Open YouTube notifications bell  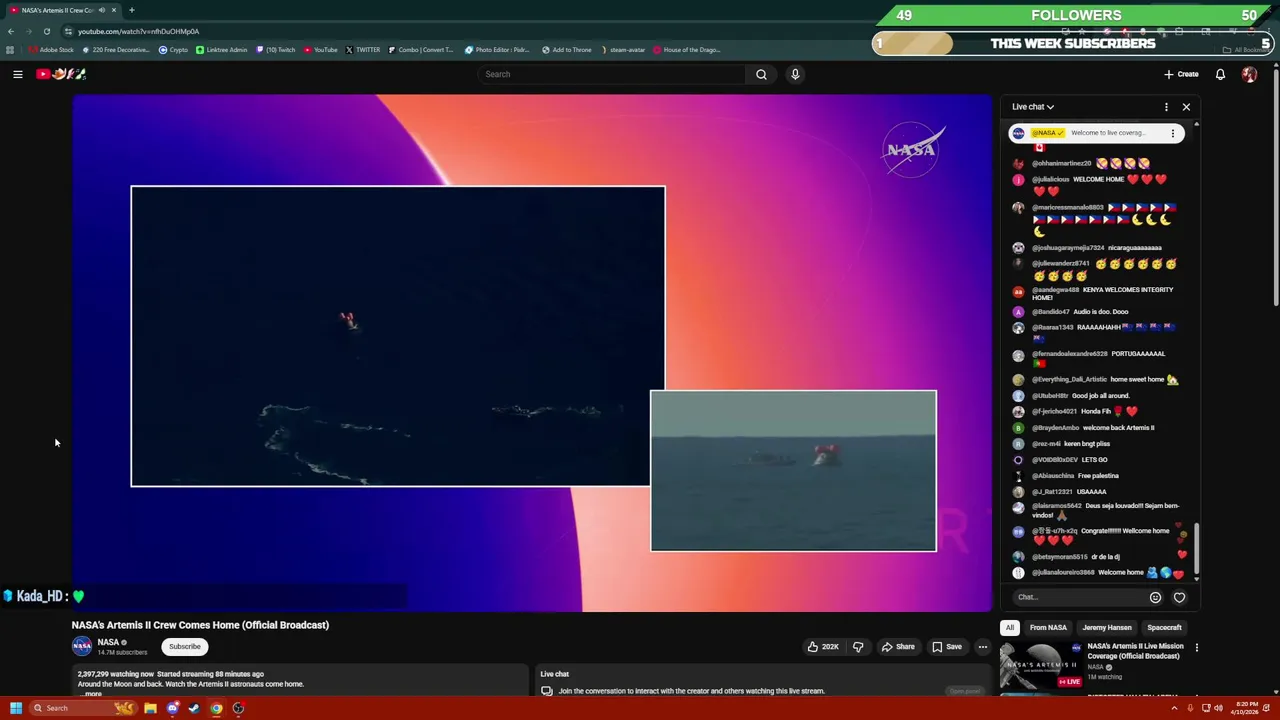coord(1220,74)
